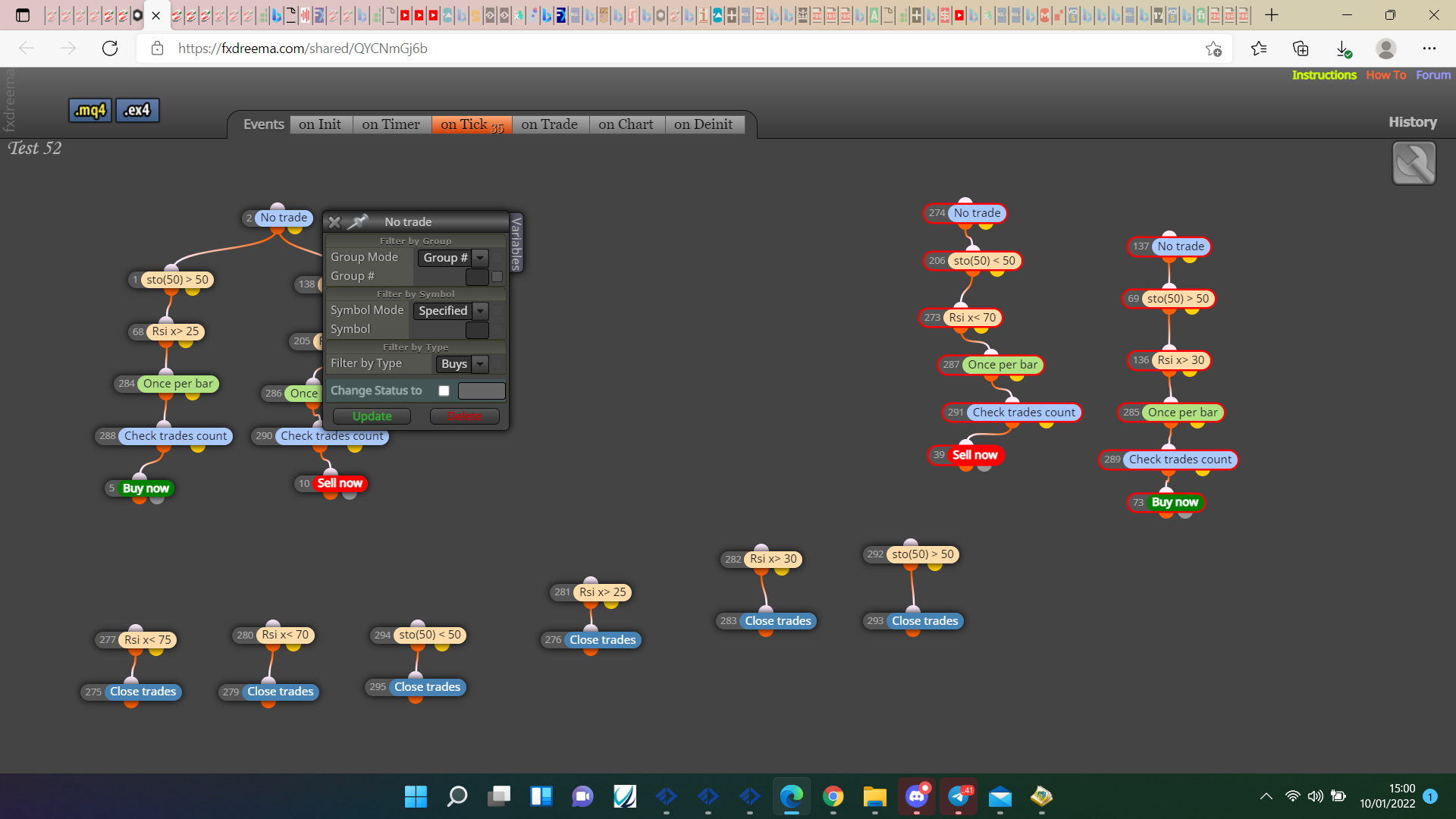Close the No trade properties dialog
1456x819 pixels.
(334, 222)
